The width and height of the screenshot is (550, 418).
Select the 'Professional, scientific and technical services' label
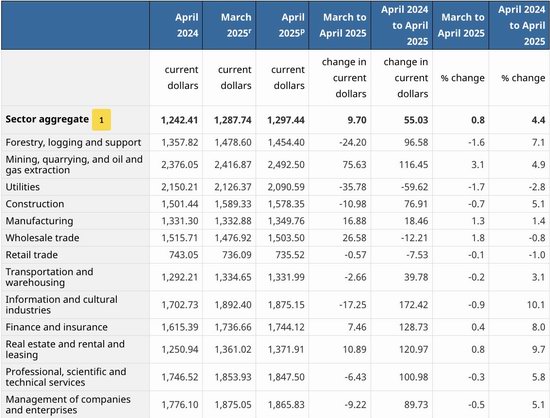click(66, 377)
